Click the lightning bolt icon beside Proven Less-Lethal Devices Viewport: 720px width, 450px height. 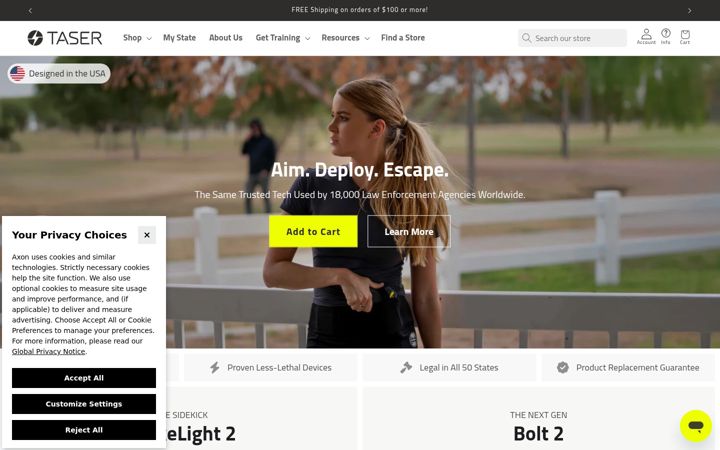tap(214, 367)
